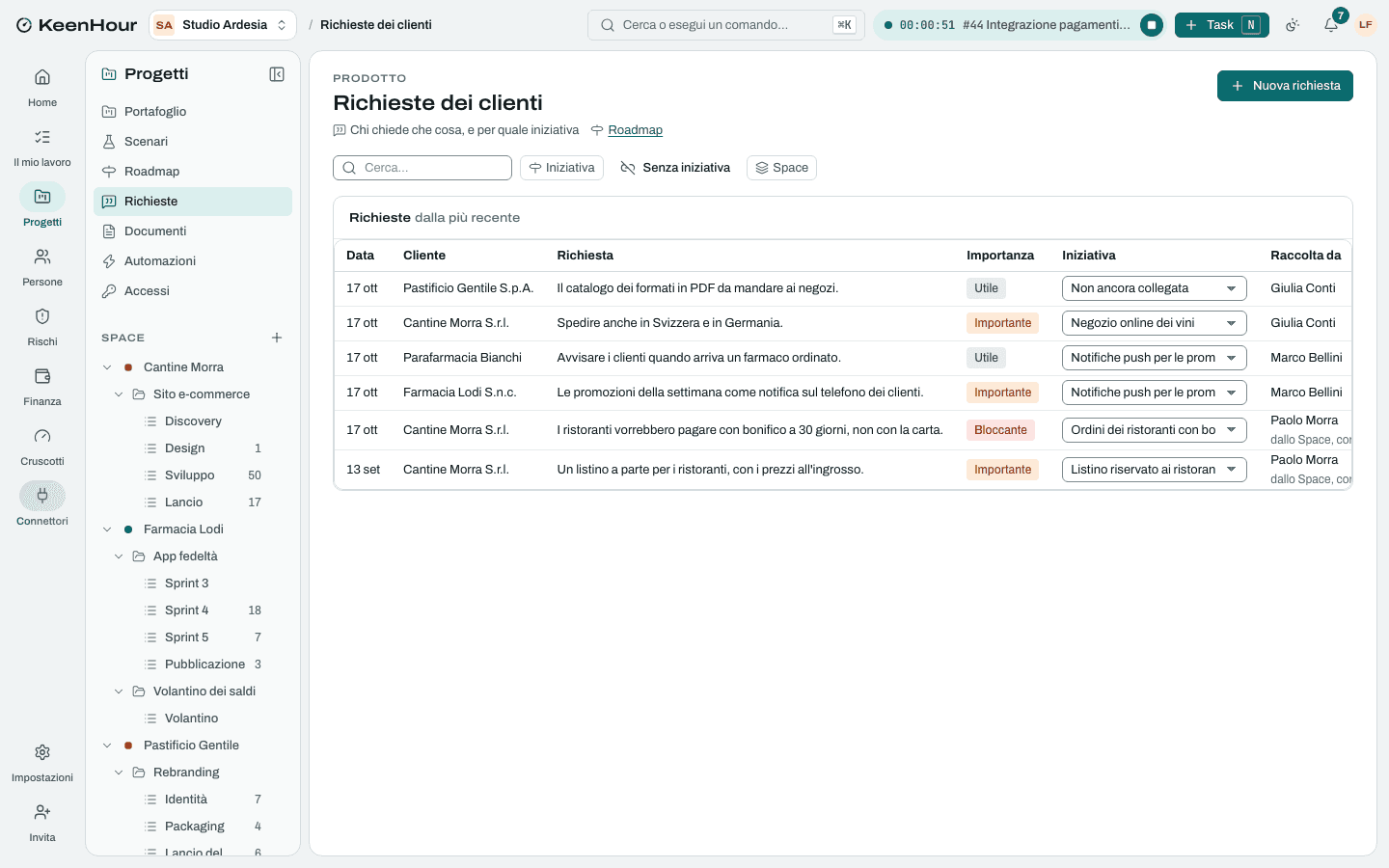The height and width of the screenshot is (868, 1389).
Task: Sort by the Importanza column header
Action: click(x=1000, y=256)
